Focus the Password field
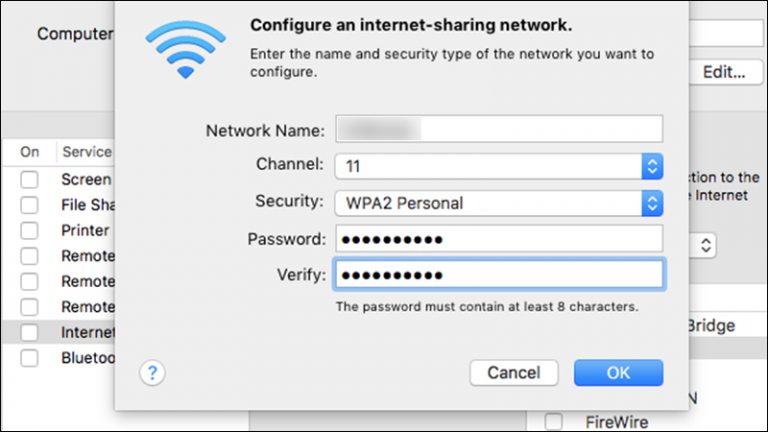The image size is (768, 432). [498, 240]
